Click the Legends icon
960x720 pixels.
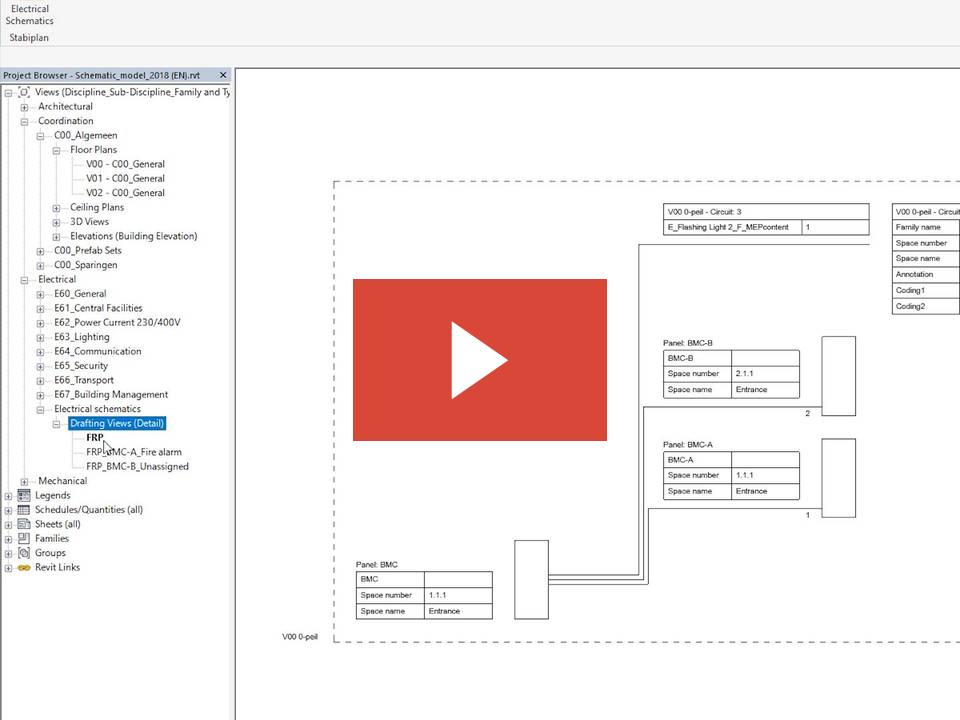(x=24, y=495)
